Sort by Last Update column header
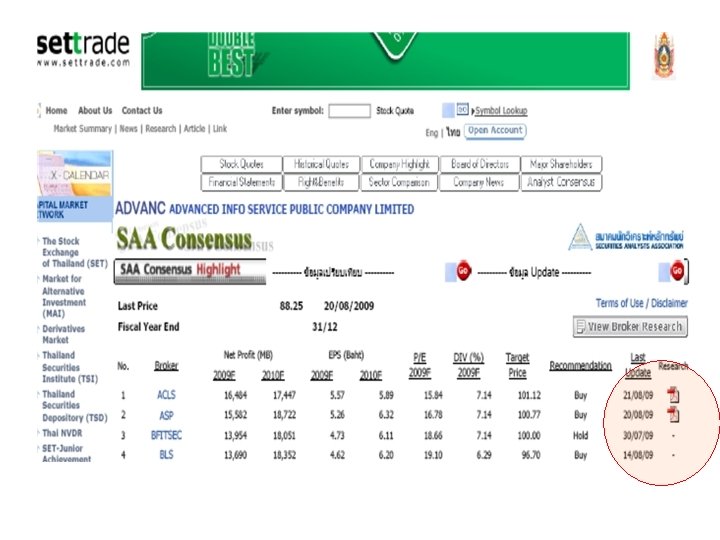720x540 pixels. pyautogui.click(x=638, y=366)
